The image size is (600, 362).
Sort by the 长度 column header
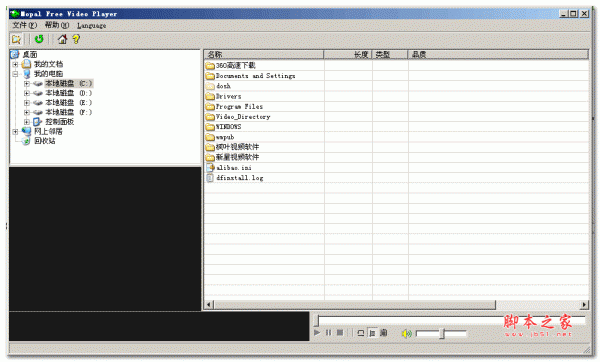(348, 54)
